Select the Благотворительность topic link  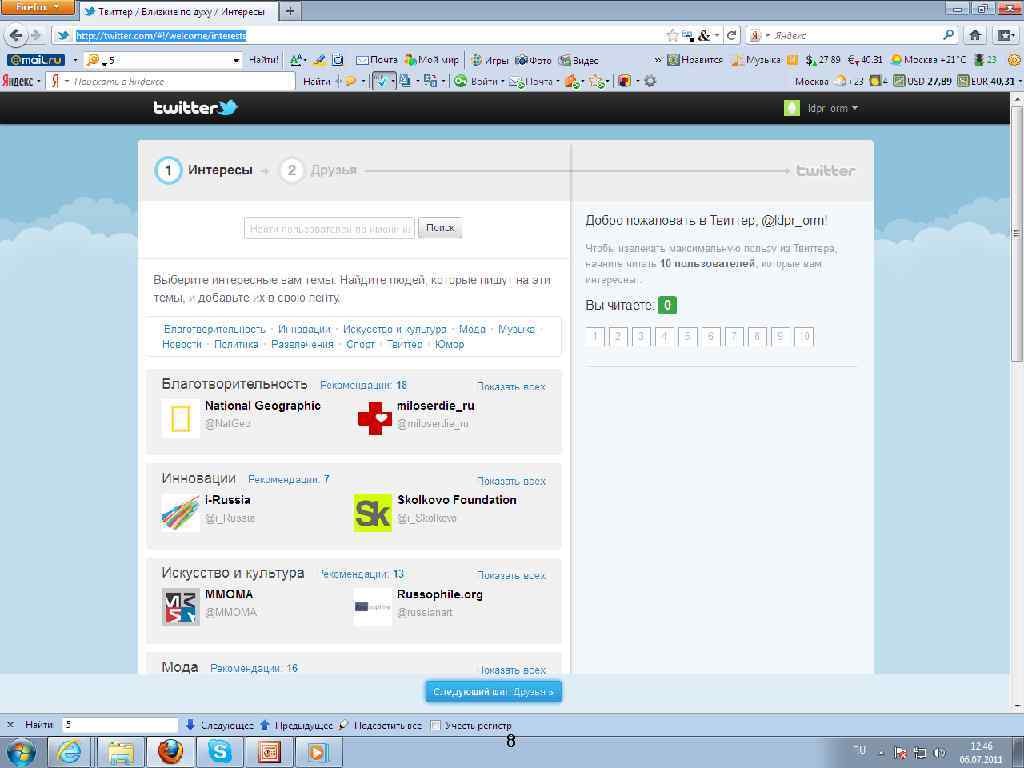point(214,329)
